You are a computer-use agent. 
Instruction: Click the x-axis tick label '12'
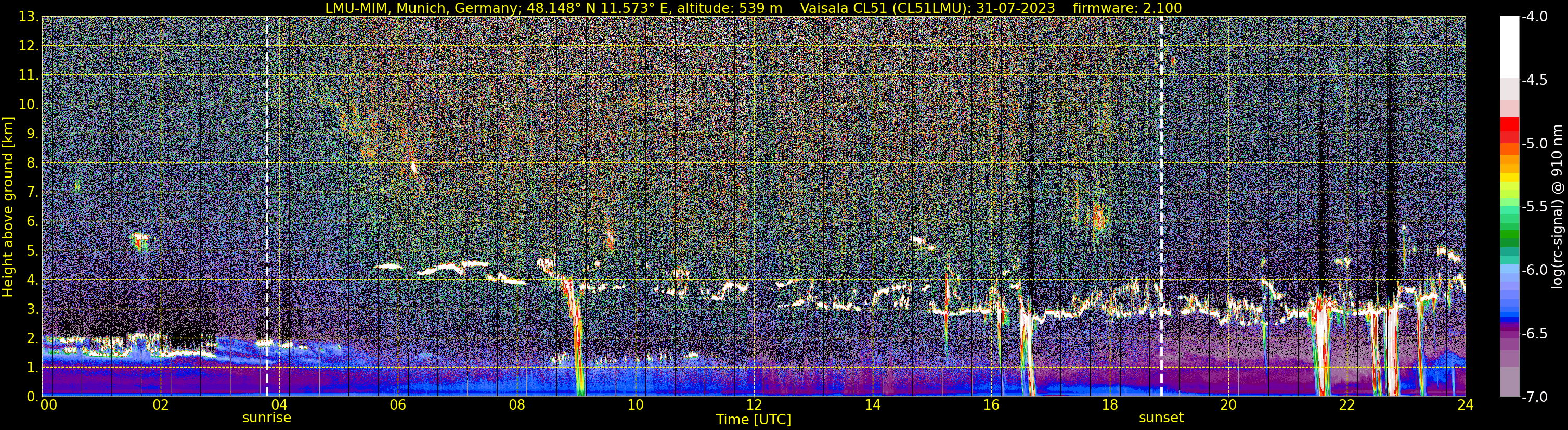754,405
